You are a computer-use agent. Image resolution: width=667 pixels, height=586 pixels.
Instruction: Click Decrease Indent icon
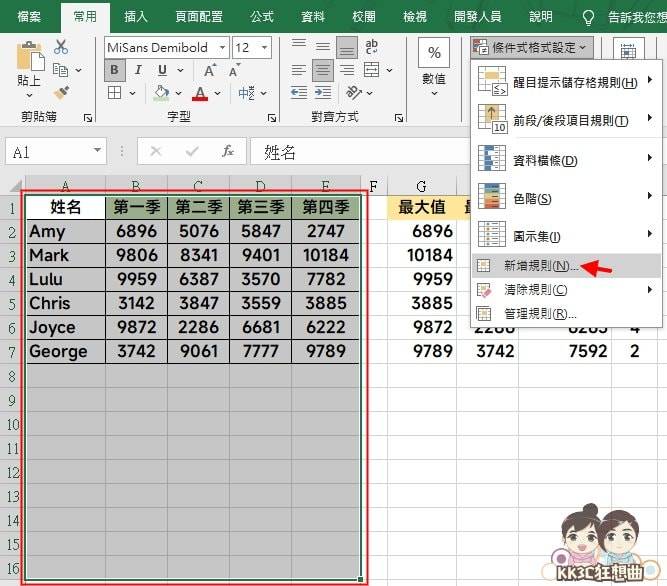[299, 93]
